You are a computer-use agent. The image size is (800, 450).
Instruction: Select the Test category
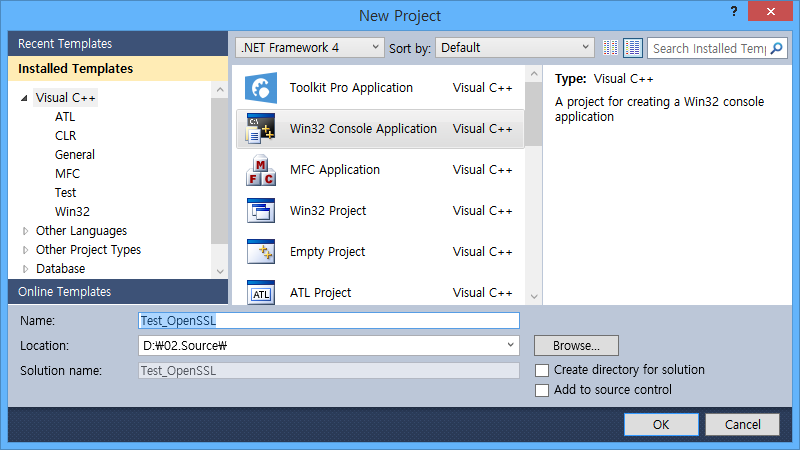(65, 193)
